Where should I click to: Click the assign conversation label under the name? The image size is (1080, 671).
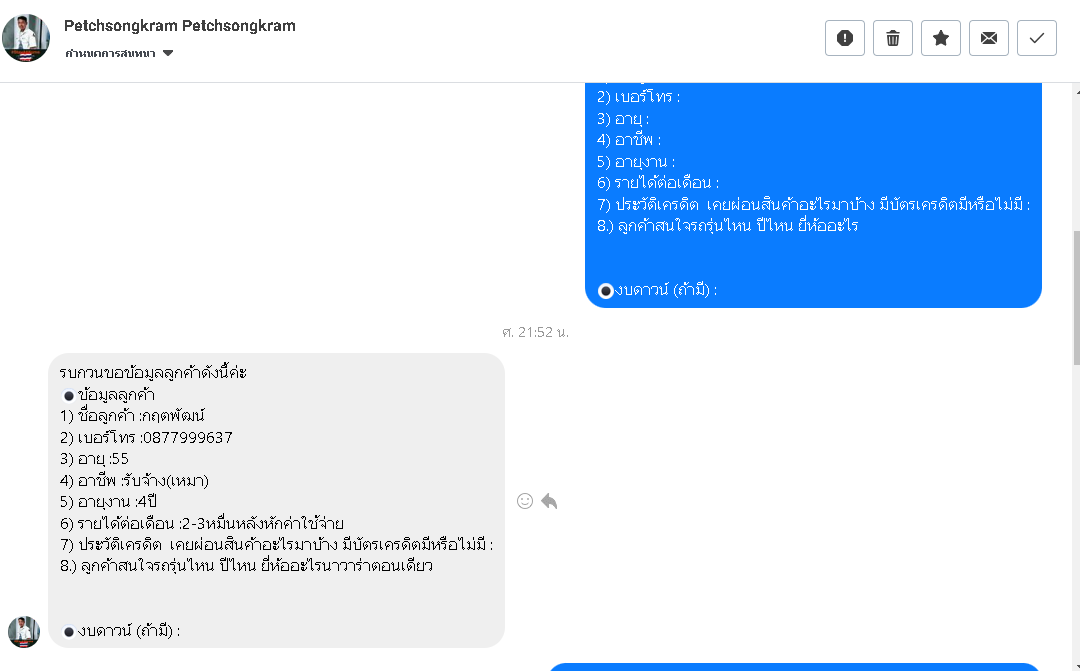click(x=110, y=53)
